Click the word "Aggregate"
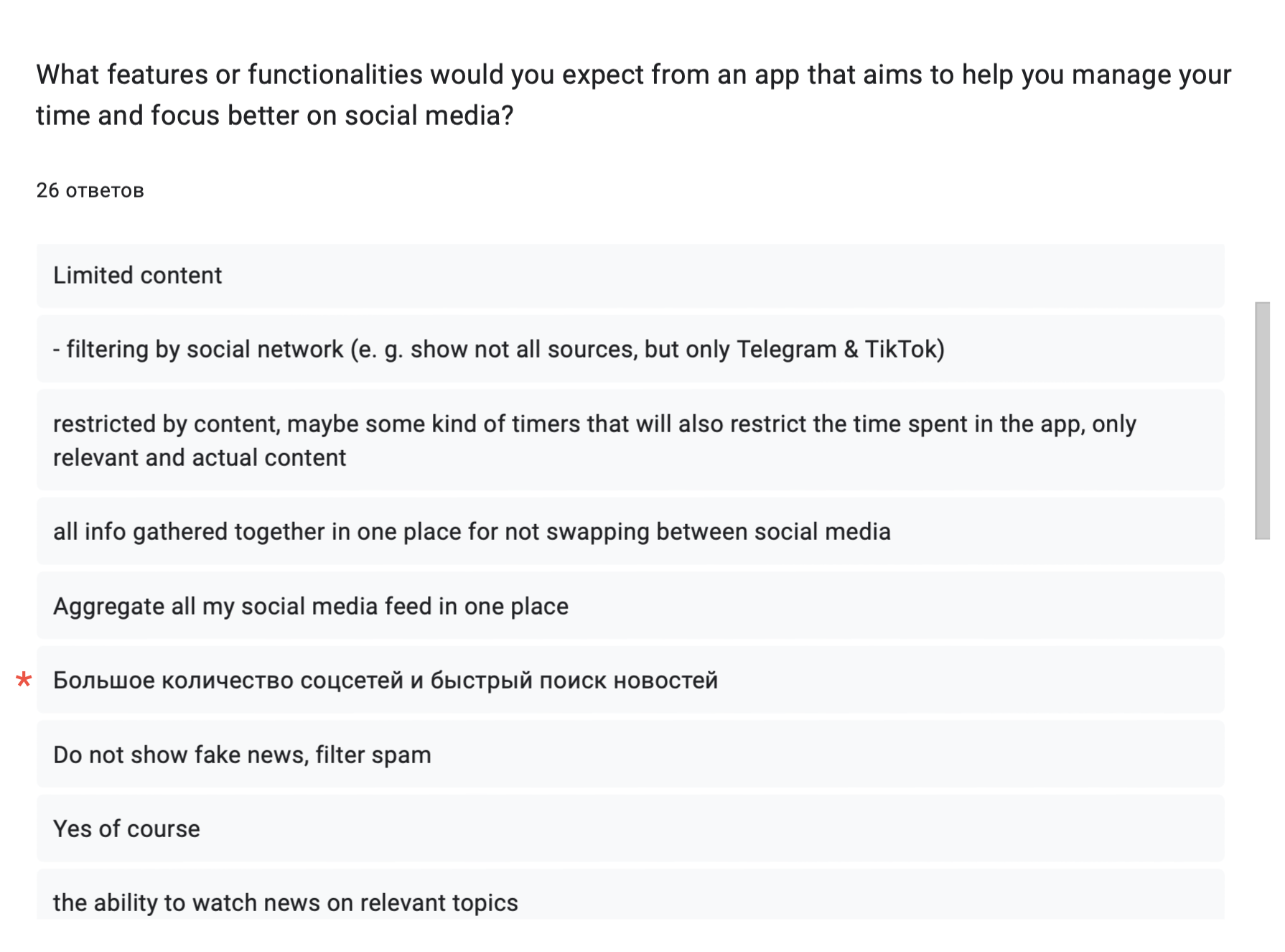 (109, 607)
